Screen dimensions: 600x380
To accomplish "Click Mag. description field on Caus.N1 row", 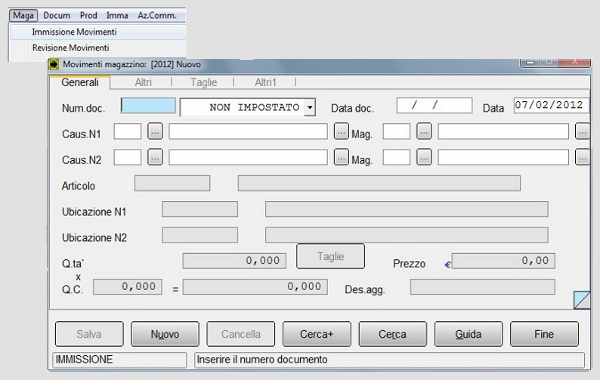I will pos(503,131).
